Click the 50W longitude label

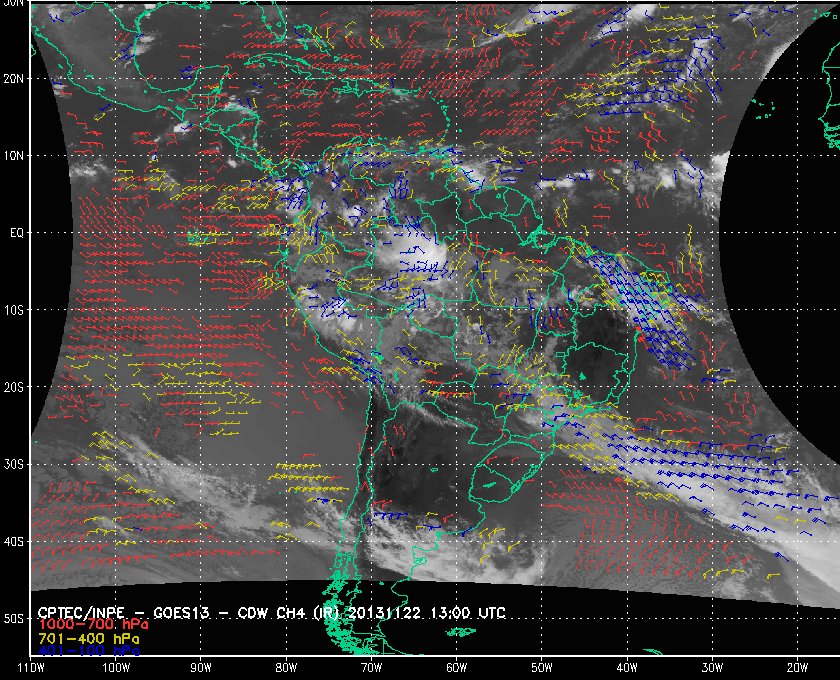[x=542, y=668]
